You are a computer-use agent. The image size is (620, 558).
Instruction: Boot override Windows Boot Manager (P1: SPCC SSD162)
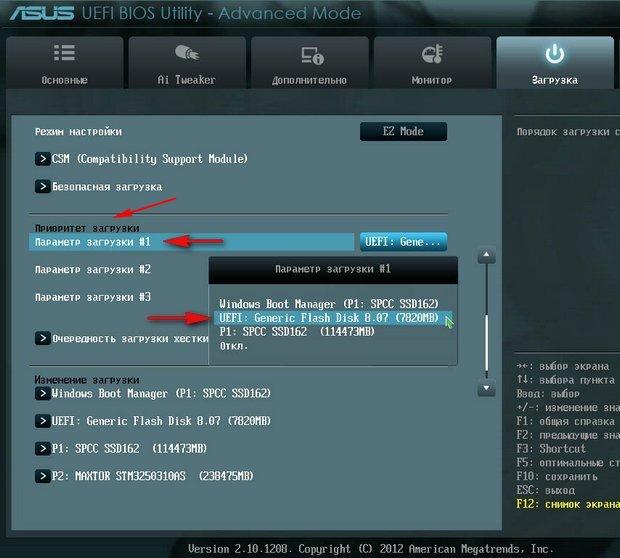point(153,393)
